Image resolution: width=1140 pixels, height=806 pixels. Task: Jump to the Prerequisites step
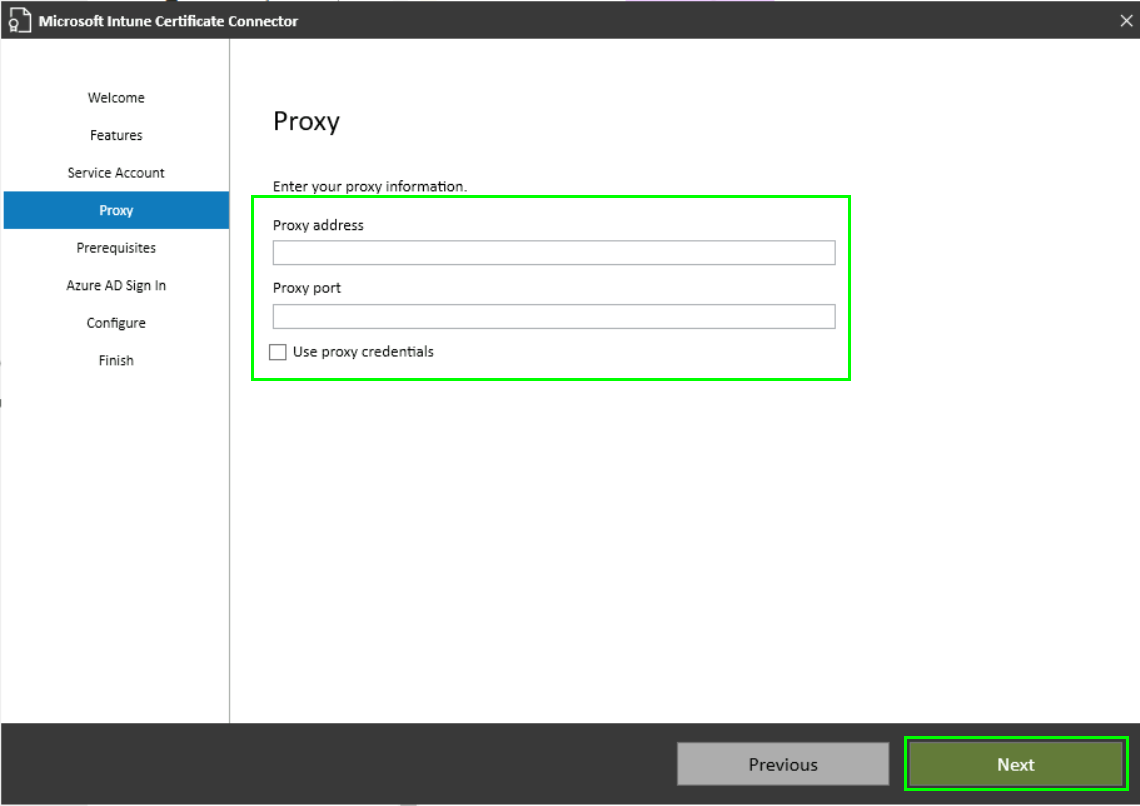116,248
